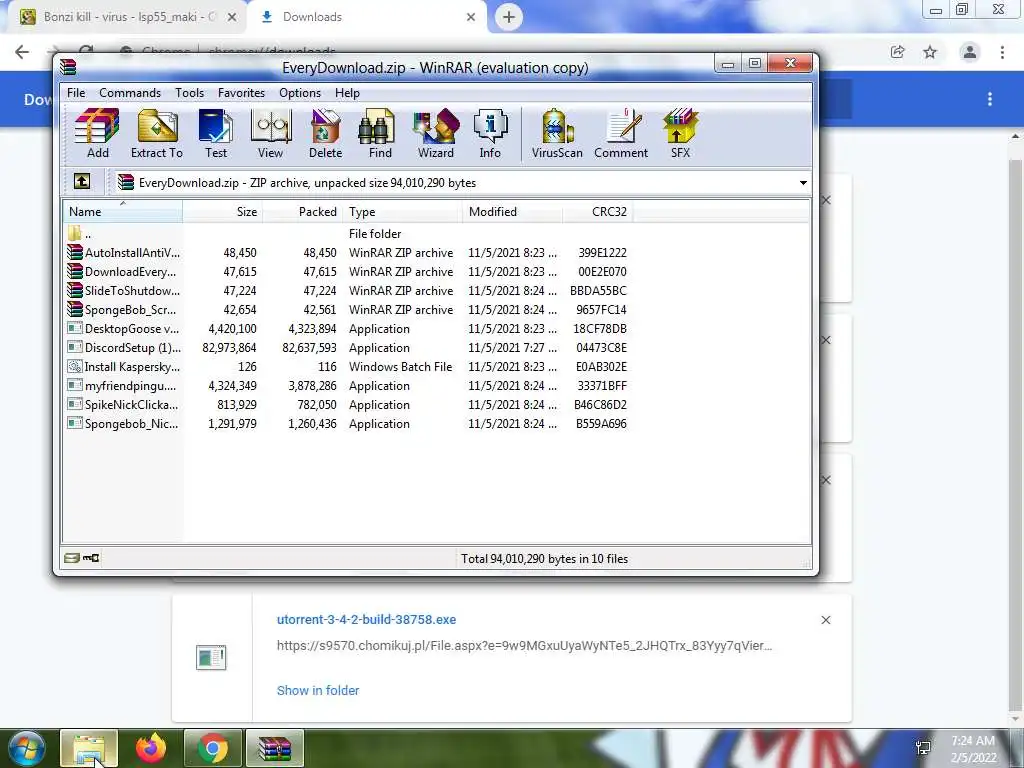Launch the Wizard toolbar icon

pos(436,134)
